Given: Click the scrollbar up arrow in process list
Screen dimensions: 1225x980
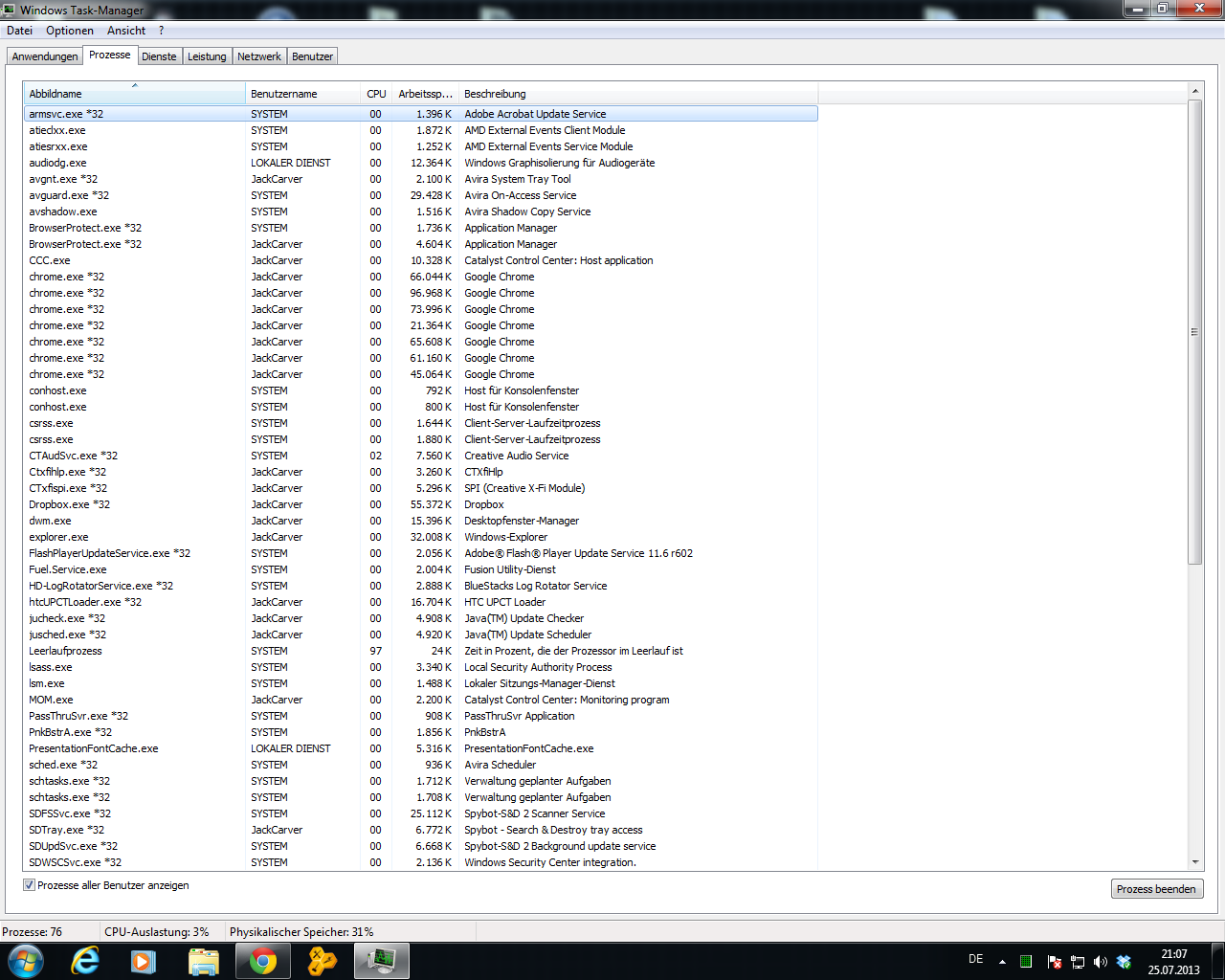Looking at the screenshot, I should (1194, 91).
